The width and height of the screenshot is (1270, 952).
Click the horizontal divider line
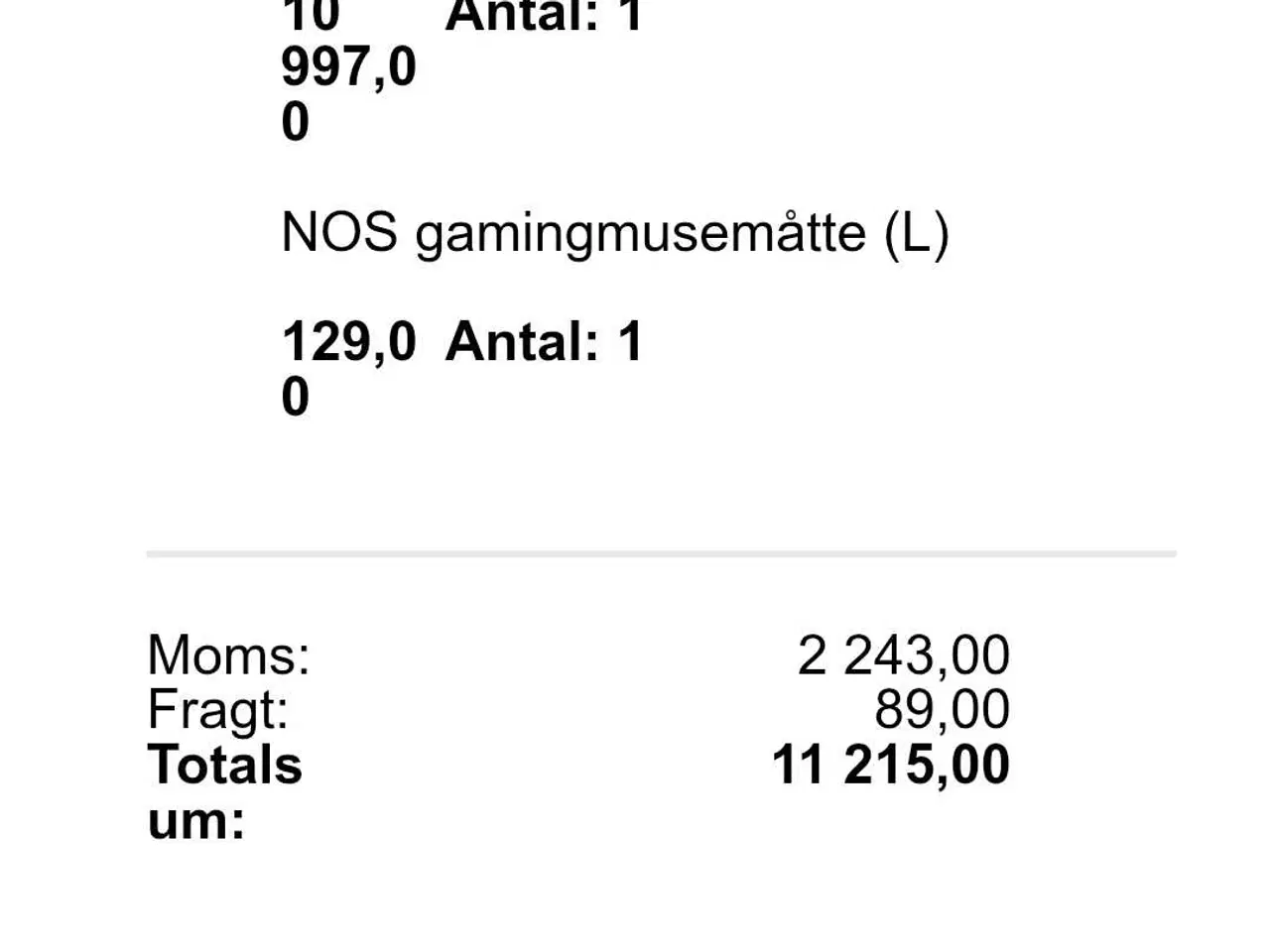coord(661,553)
